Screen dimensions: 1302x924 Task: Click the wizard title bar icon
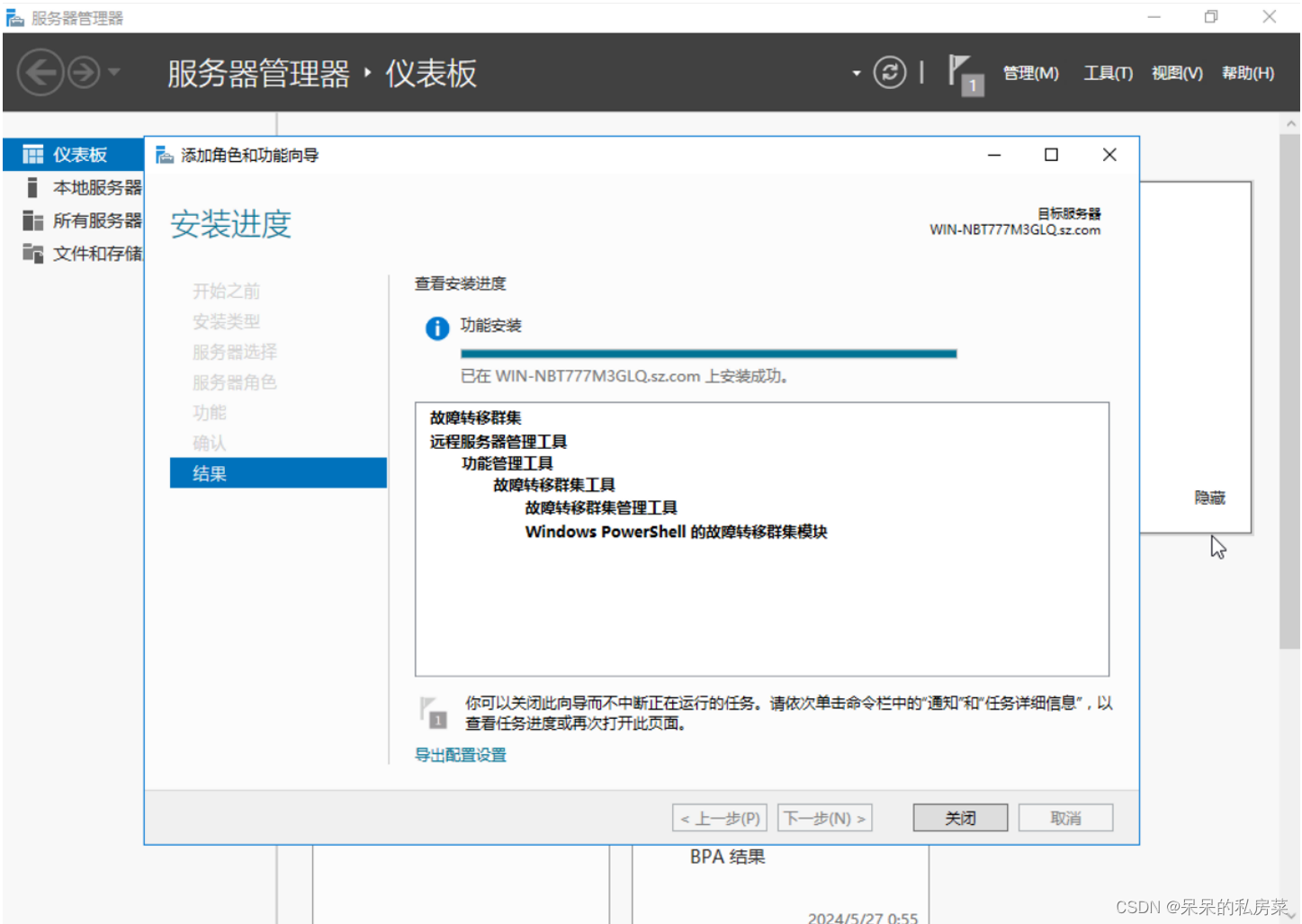coord(165,155)
